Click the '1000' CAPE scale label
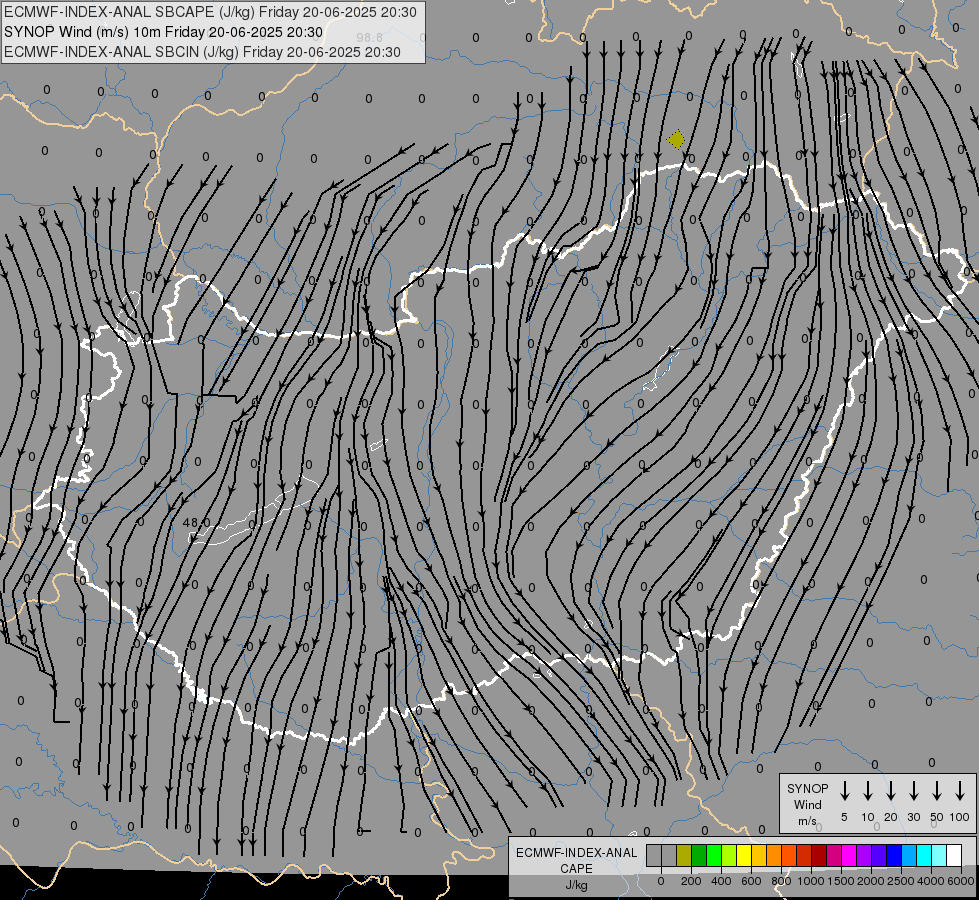 [811, 881]
